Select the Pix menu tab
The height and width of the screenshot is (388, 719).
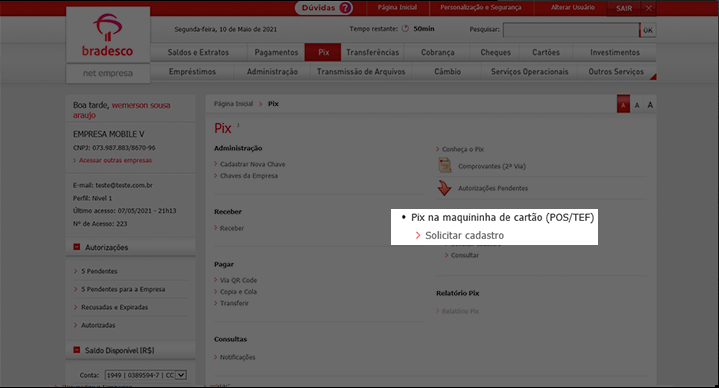coord(323,52)
